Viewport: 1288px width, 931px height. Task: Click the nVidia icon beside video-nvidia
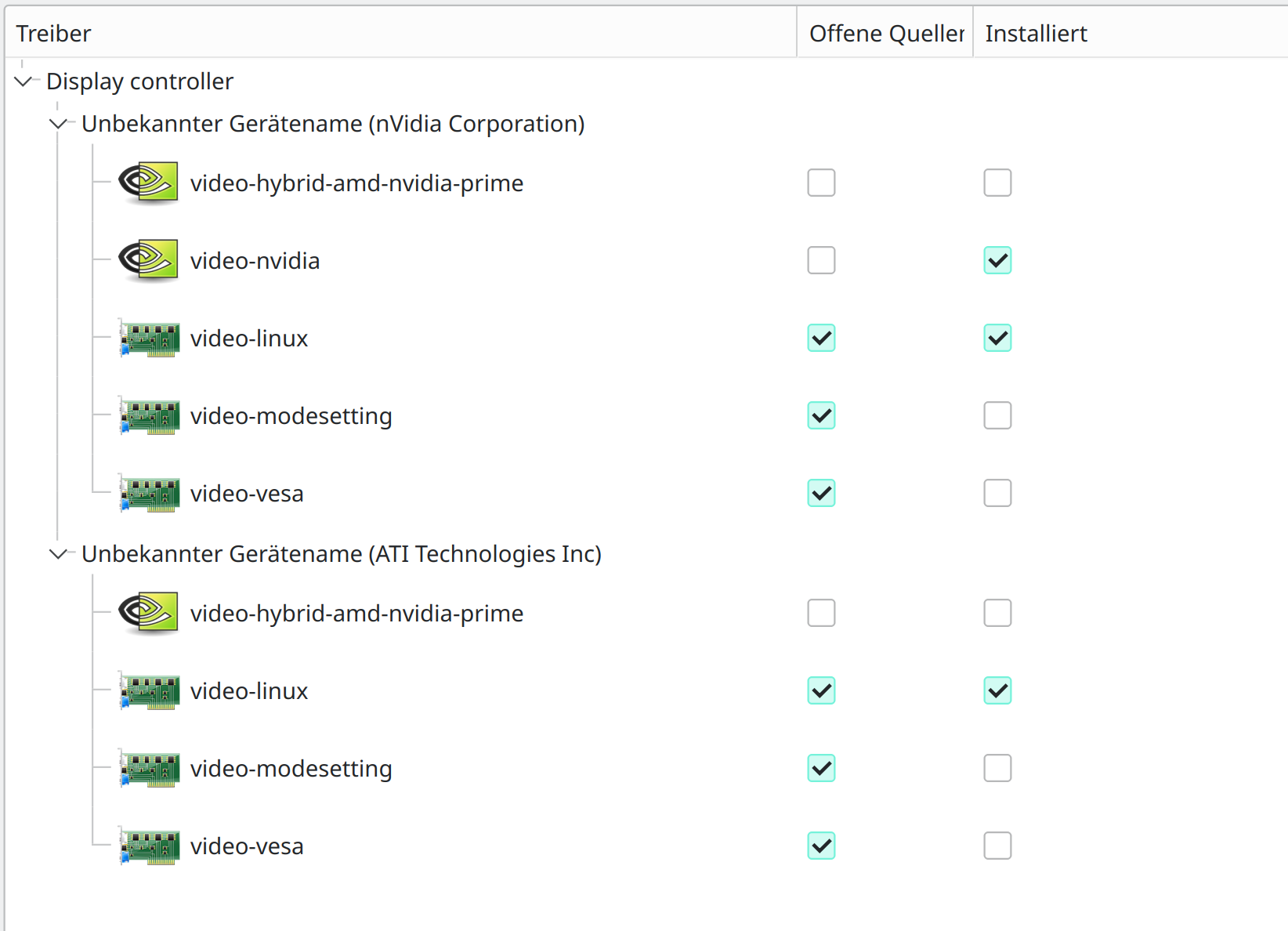149,260
